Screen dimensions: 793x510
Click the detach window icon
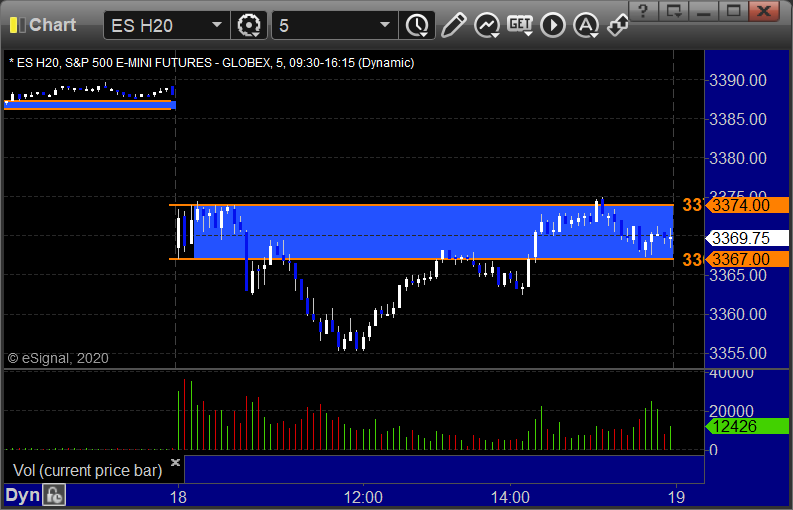674,10
